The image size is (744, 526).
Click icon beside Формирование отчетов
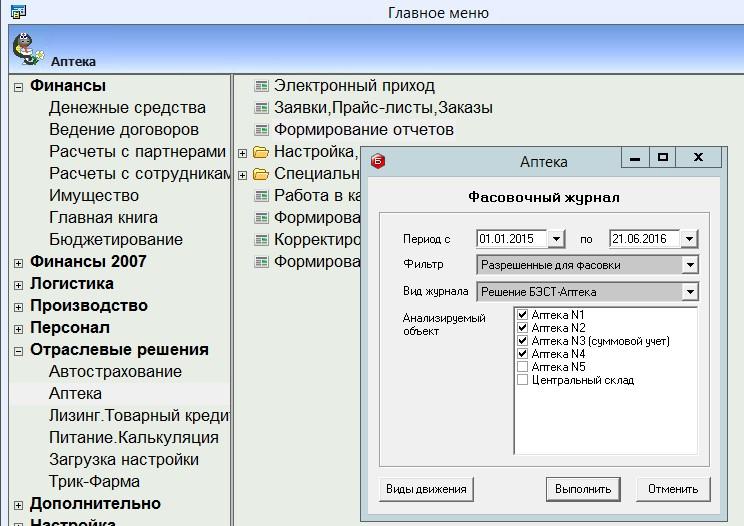261,129
